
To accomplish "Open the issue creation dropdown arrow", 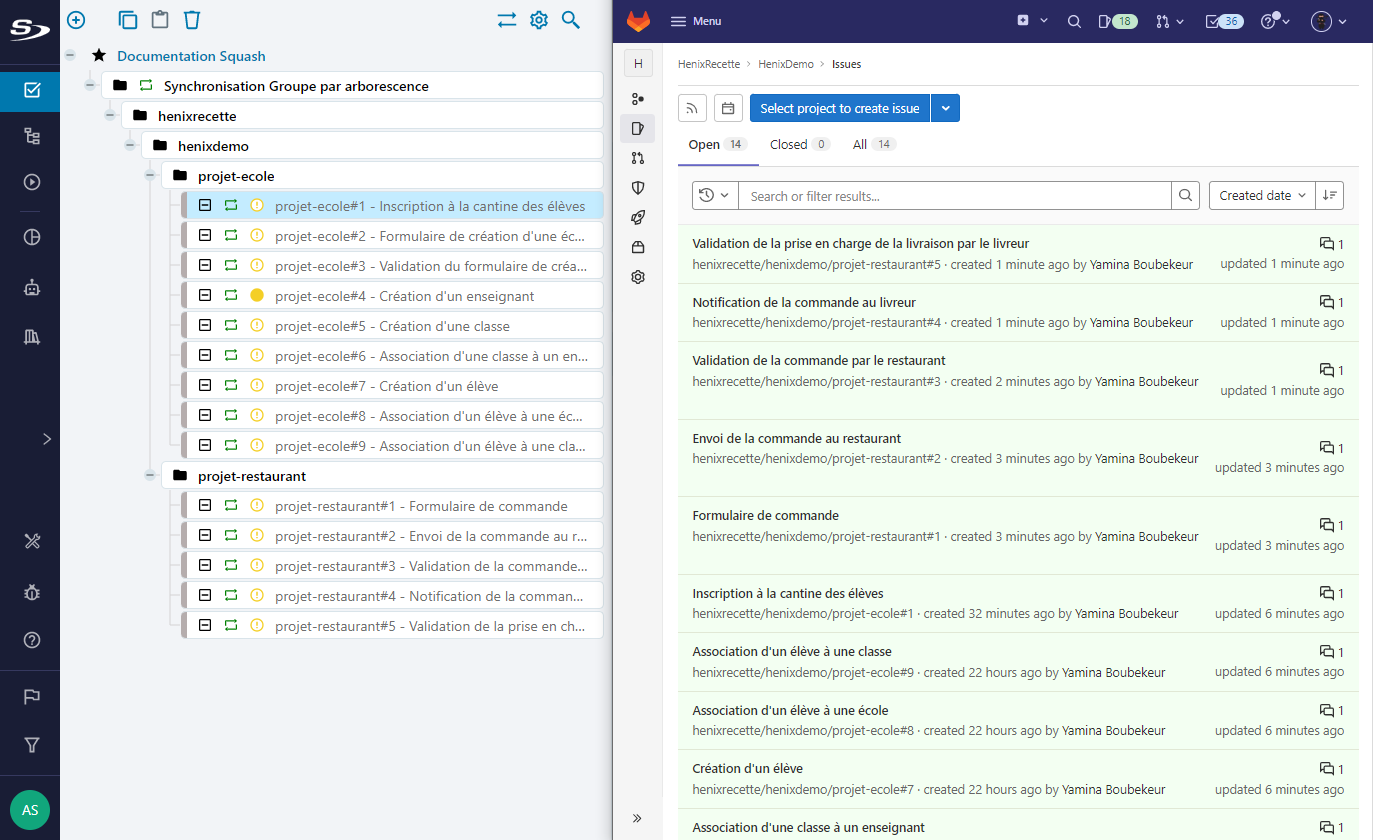I will (945, 107).
